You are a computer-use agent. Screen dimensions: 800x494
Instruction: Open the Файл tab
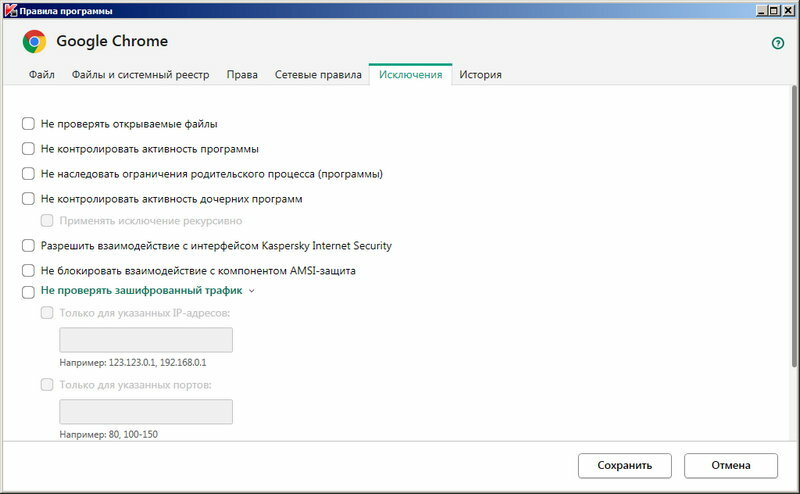[41, 75]
